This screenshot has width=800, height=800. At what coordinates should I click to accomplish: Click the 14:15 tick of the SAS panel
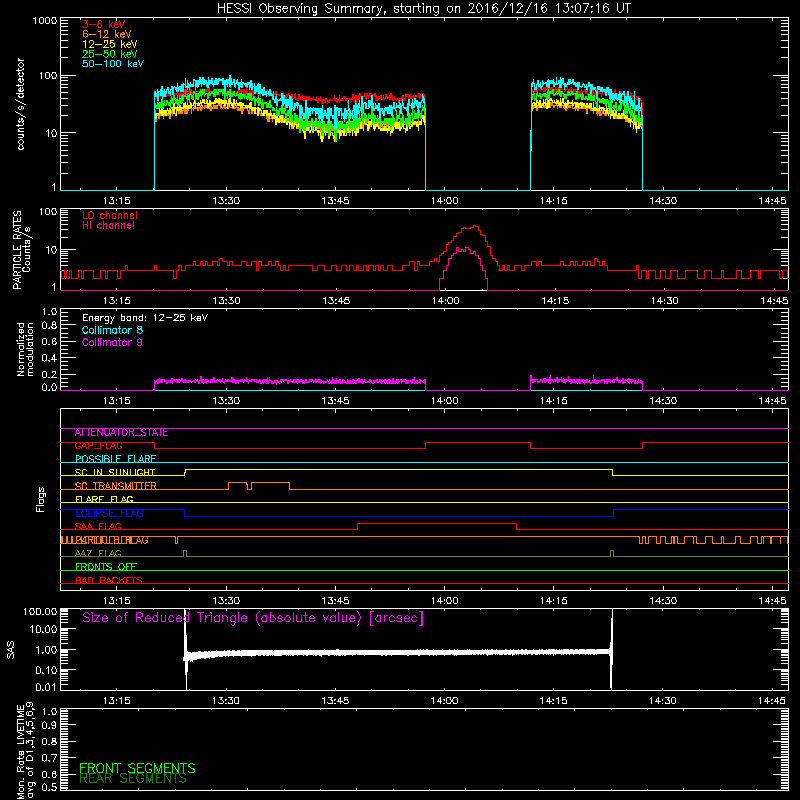554,701
